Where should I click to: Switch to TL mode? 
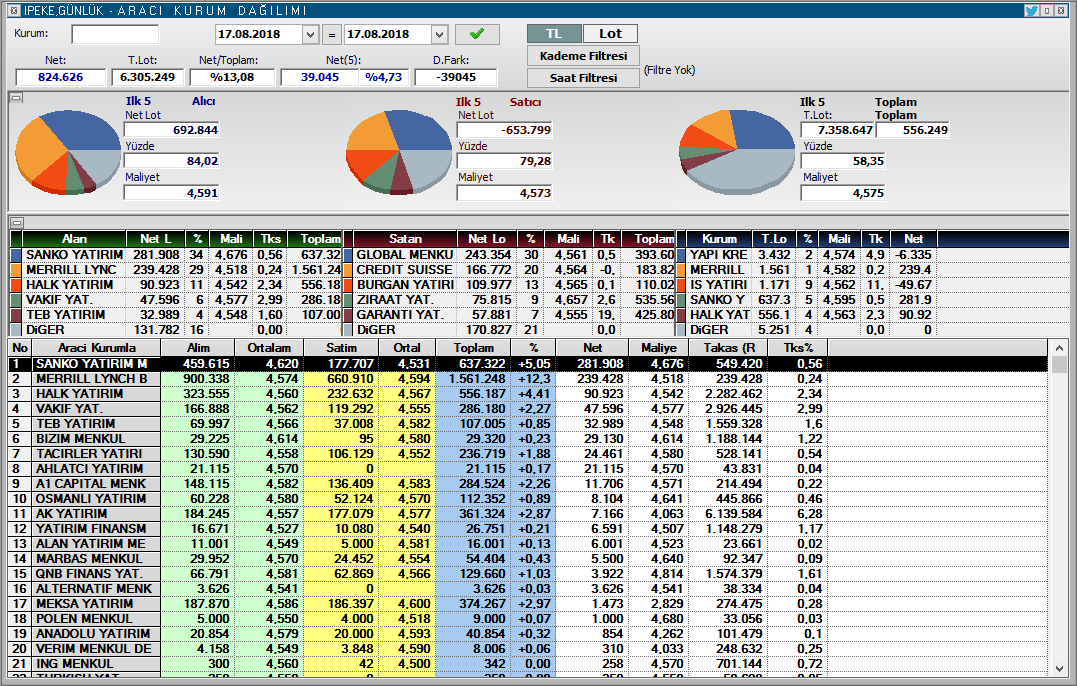[x=554, y=34]
